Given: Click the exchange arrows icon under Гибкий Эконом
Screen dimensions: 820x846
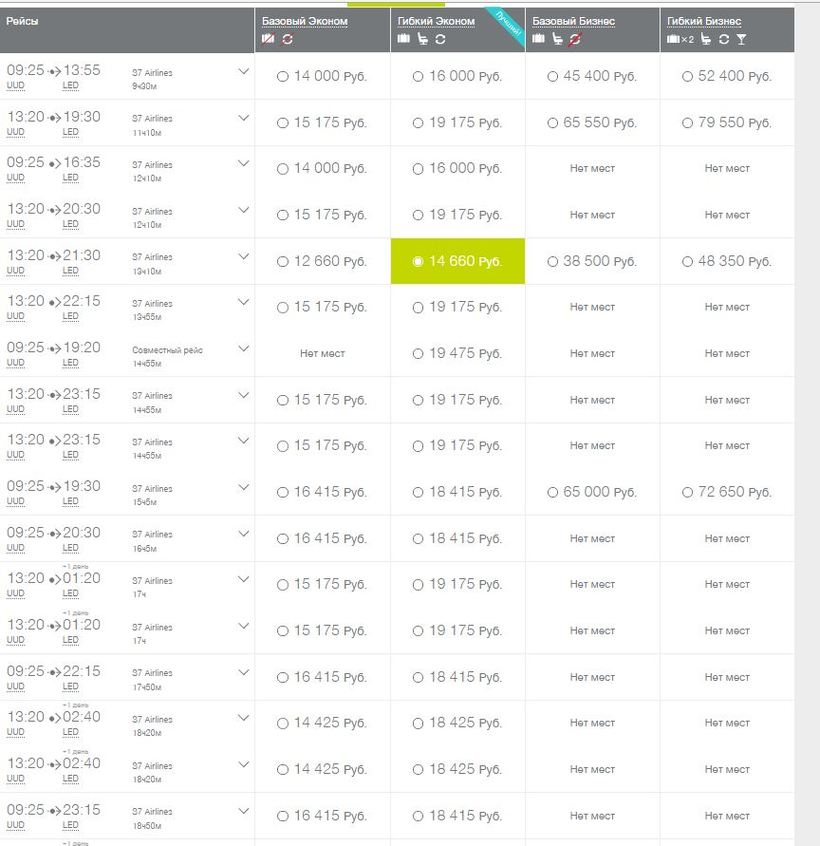Looking at the screenshot, I should pos(440,39).
